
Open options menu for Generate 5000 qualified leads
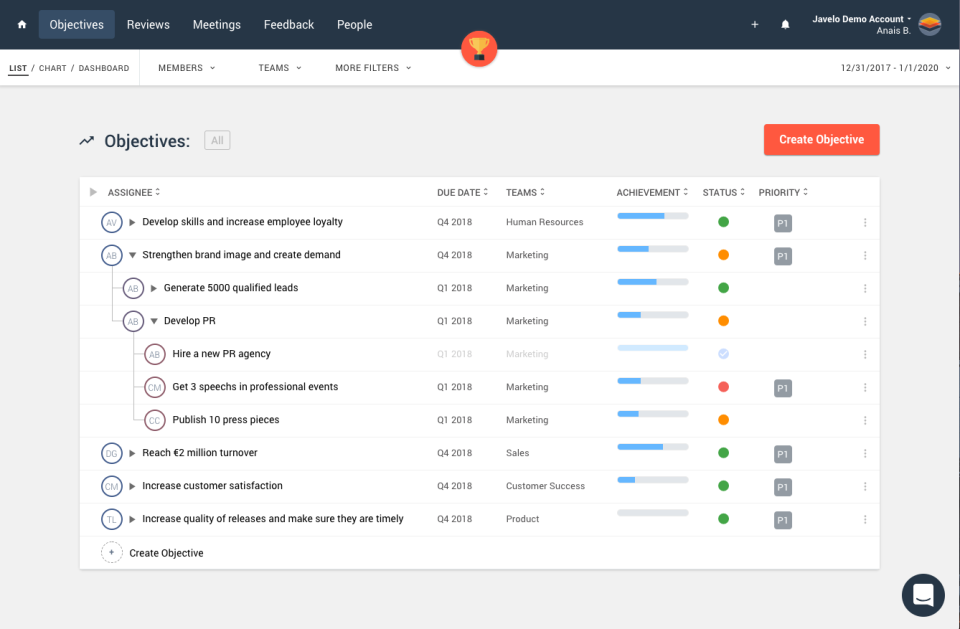pos(865,288)
